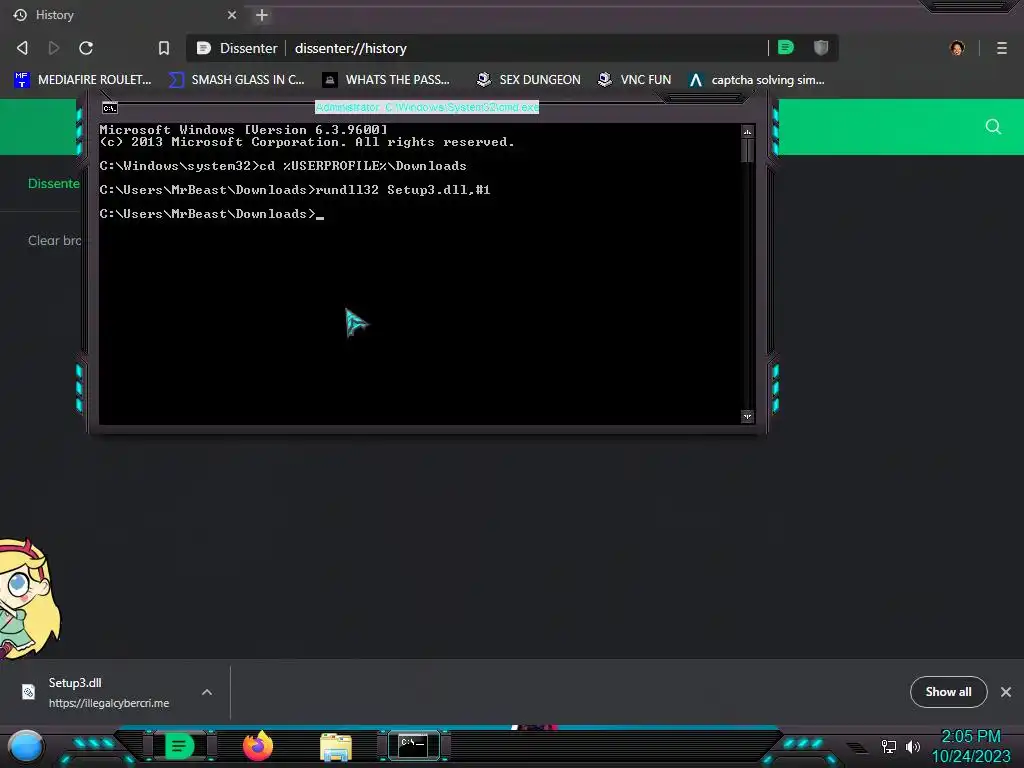Click Show all downloads button
This screenshot has width=1024, height=768.
click(x=948, y=692)
